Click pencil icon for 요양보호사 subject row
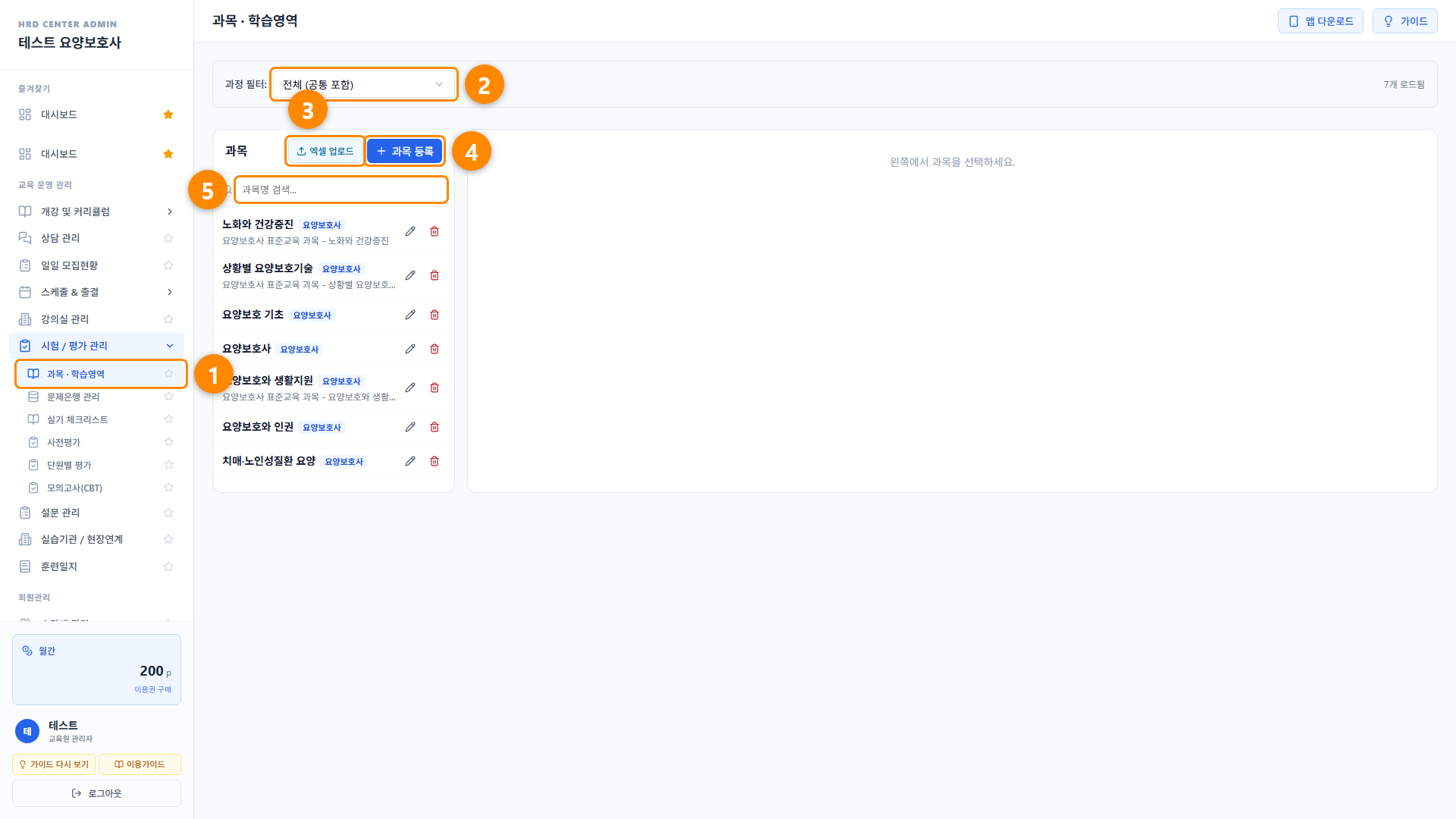Screen dimensions: 1456x819 pos(410,349)
